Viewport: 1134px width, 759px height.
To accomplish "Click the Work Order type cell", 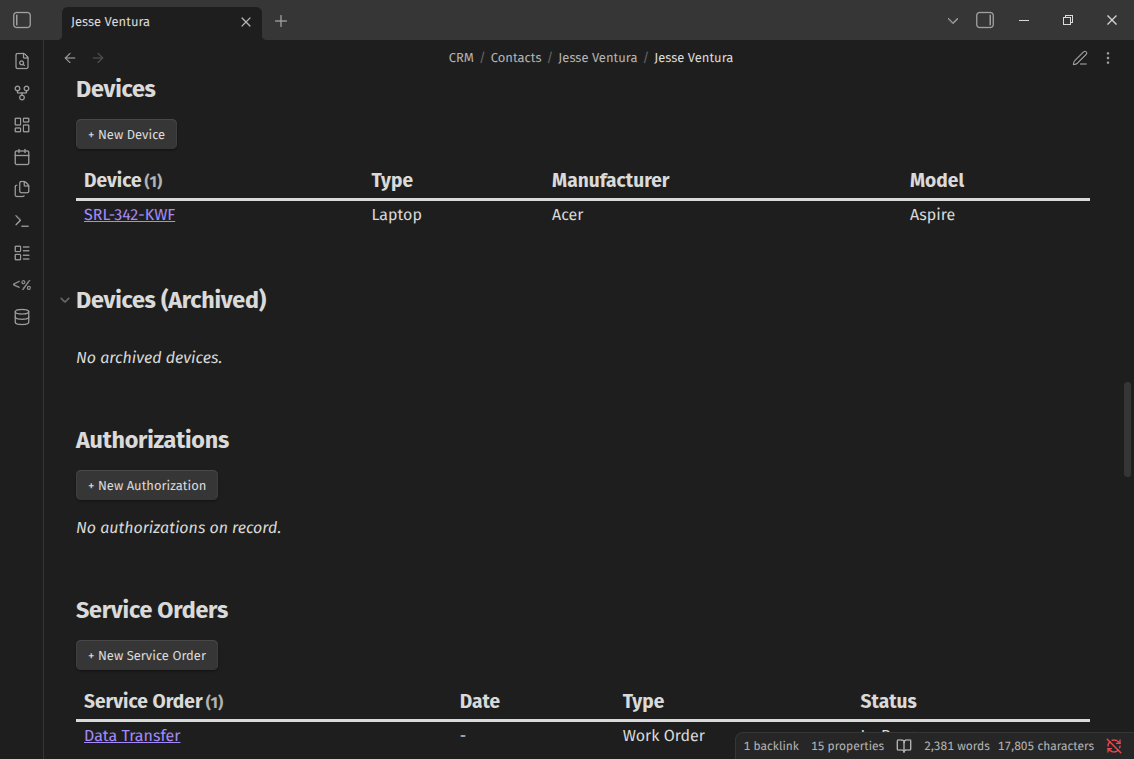I will 663,736.
